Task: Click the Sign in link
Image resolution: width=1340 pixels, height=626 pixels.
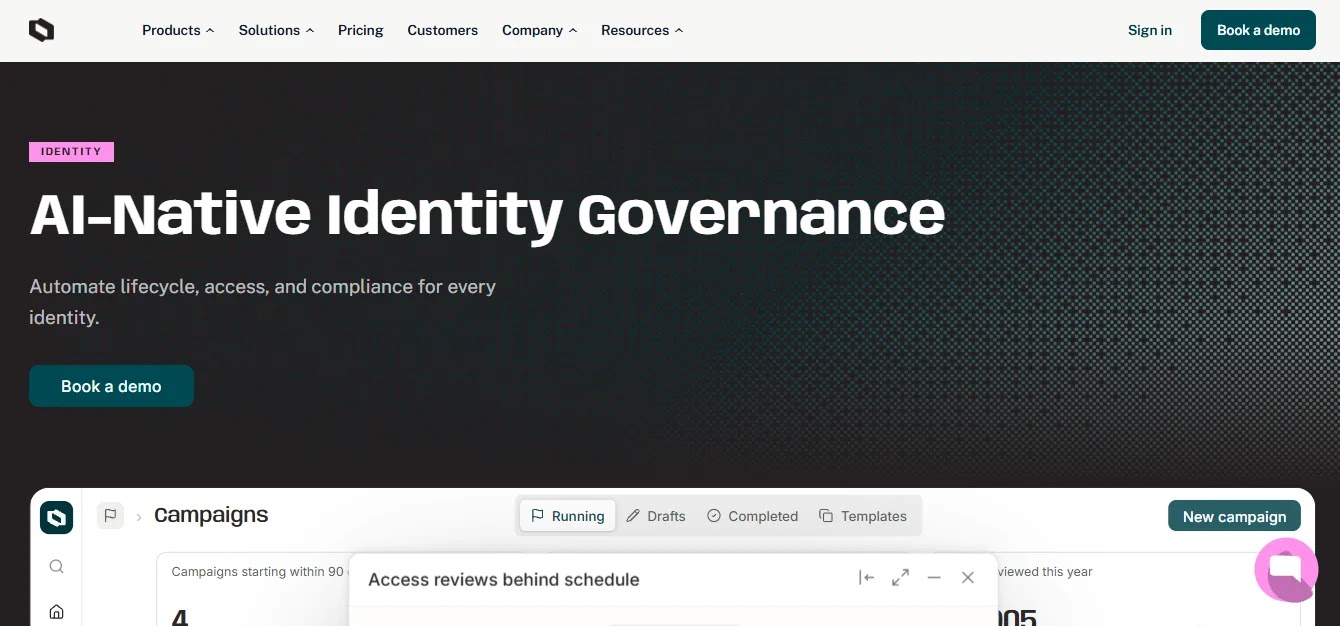Action: pos(1150,30)
